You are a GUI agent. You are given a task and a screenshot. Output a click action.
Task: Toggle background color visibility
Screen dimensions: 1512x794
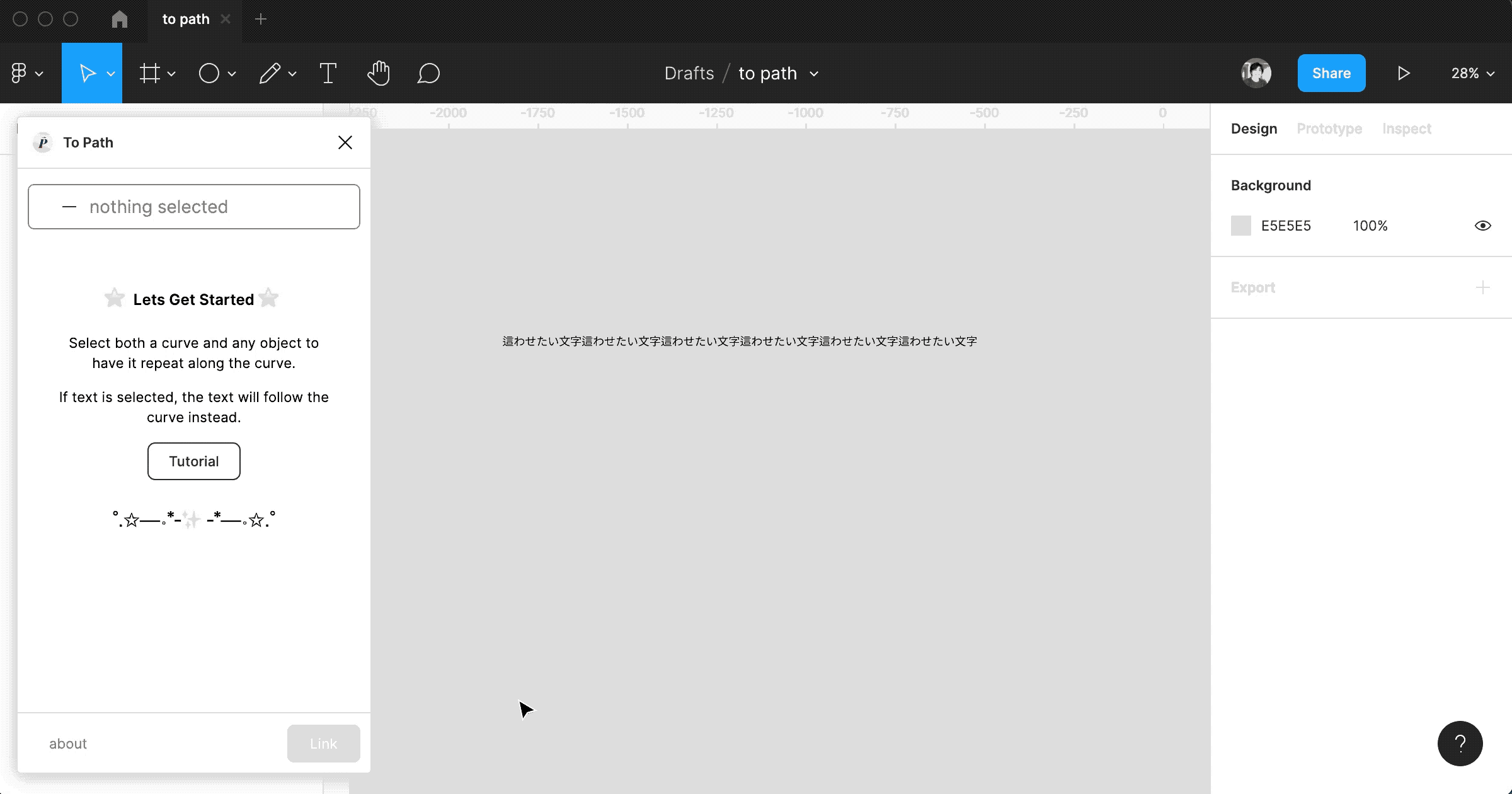point(1482,225)
